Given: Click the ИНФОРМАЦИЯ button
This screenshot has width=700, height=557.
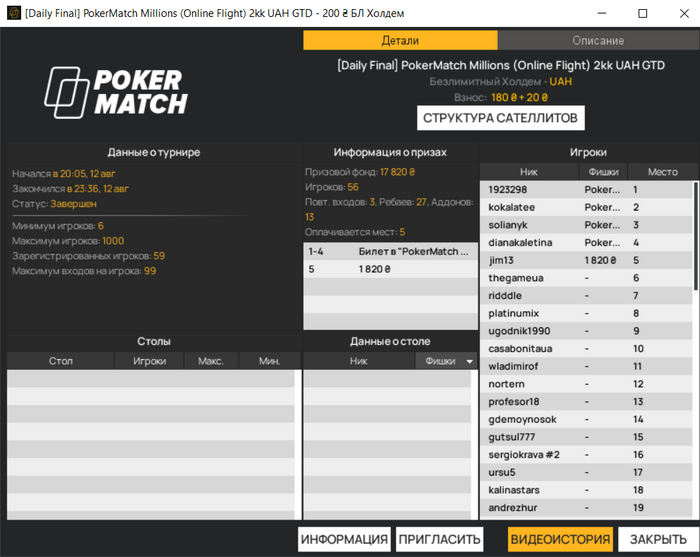Looking at the screenshot, I should pyautogui.click(x=344, y=539).
